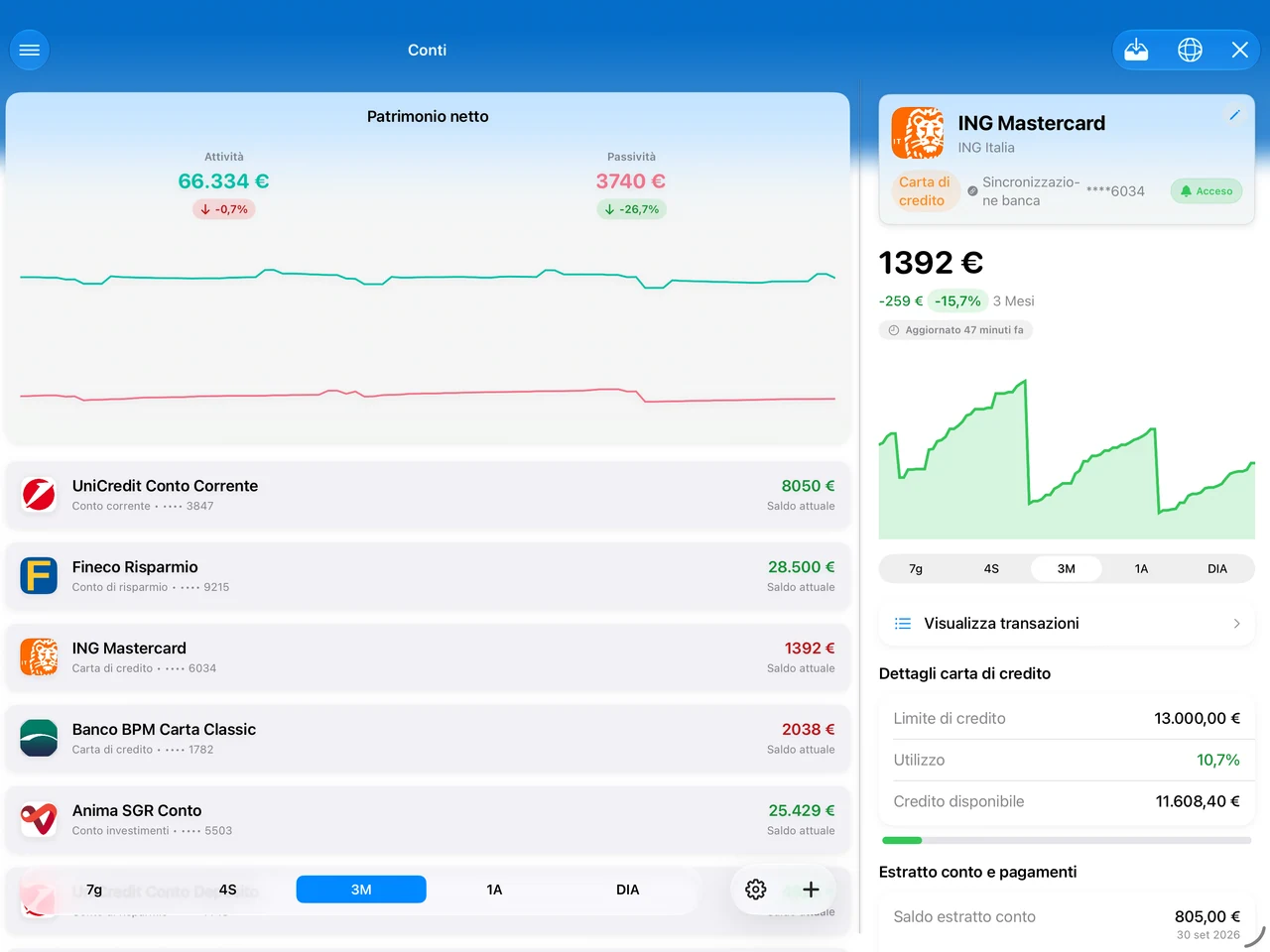Click the ING Mastercard balance chart
Image resolution: width=1270 pixels, height=952 pixels.
coord(1067,458)
